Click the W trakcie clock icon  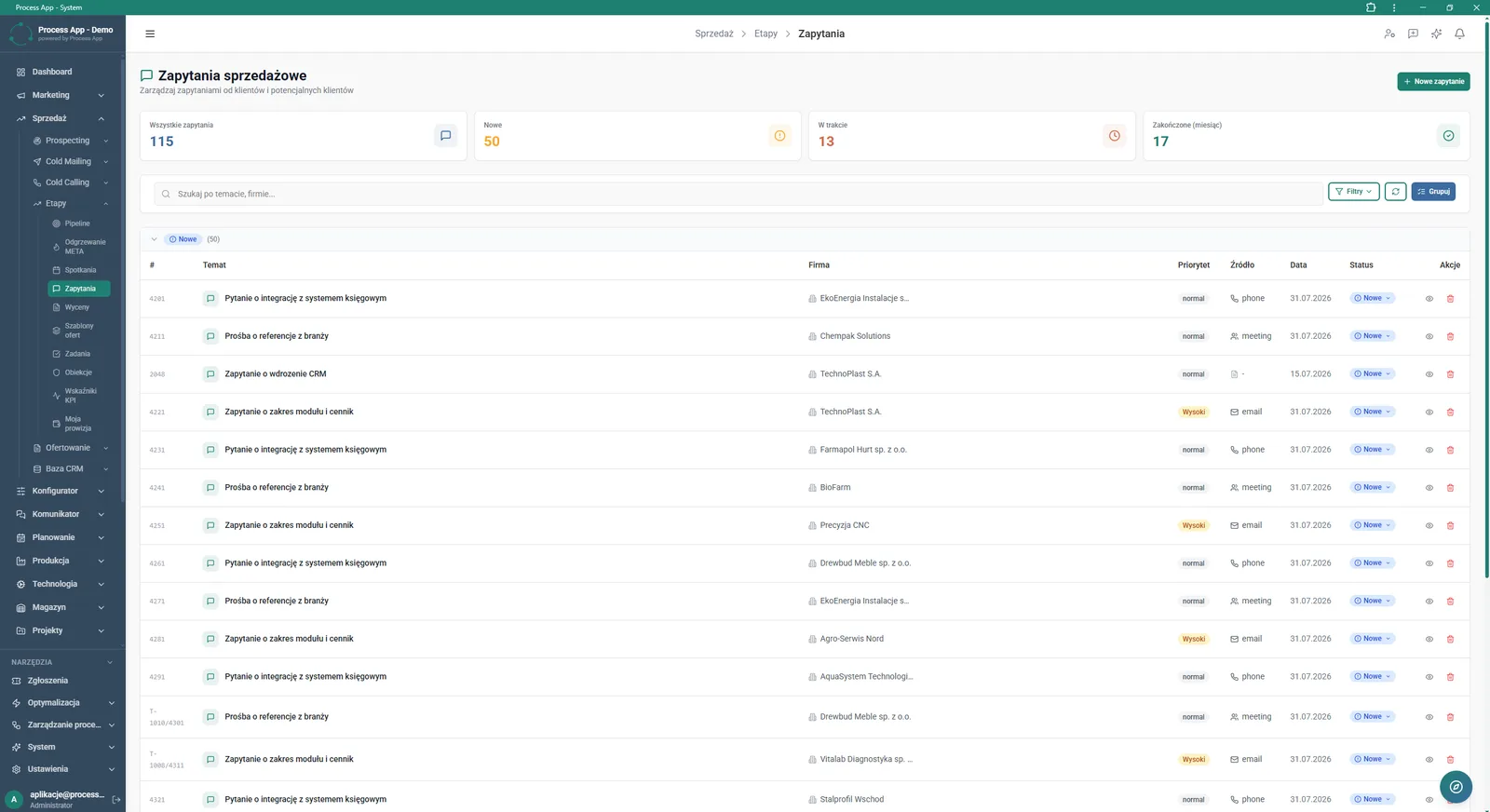(1114, 136)
